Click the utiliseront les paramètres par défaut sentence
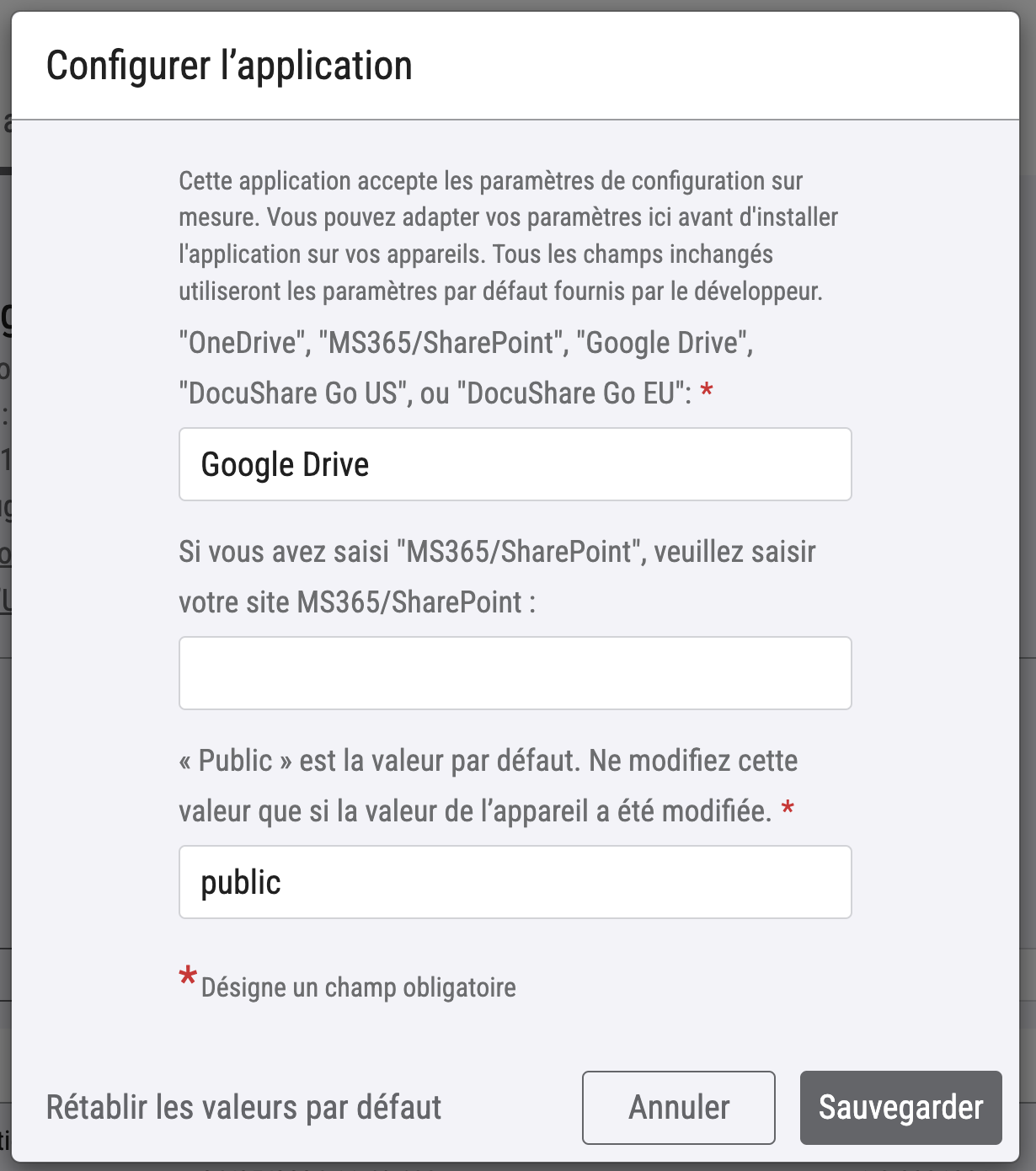The image size is (1036, 1171). (x=500, y=291)
